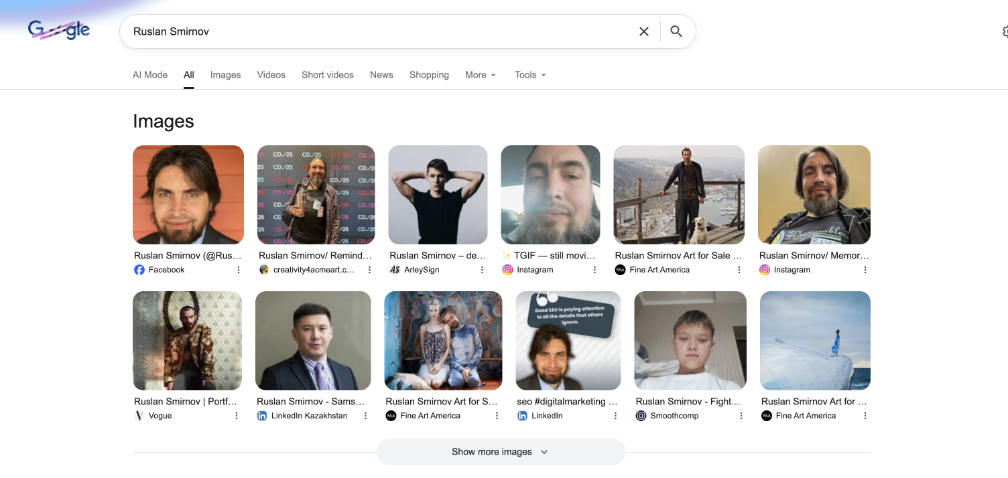This screenshot has width=1008, height=478.
Task: Expand the Tools dropdown
Action: (530, 75)
